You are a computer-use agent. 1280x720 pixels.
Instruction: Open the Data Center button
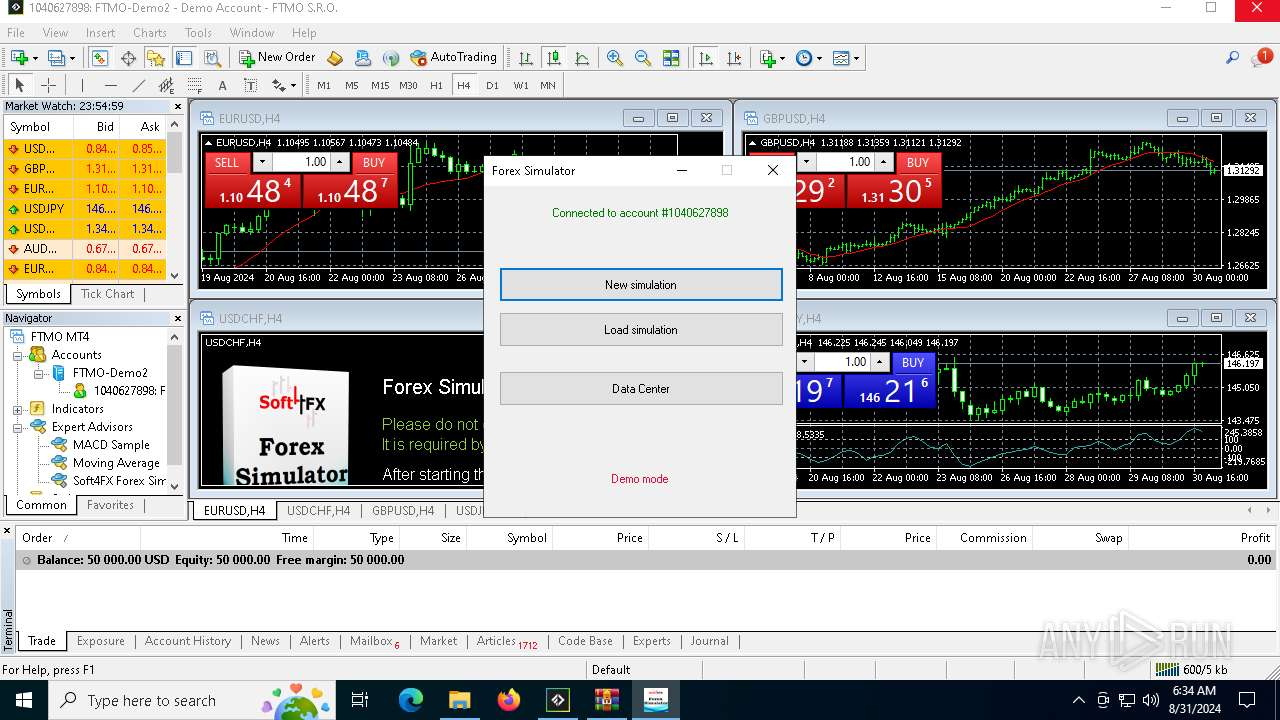pos(641,389)
